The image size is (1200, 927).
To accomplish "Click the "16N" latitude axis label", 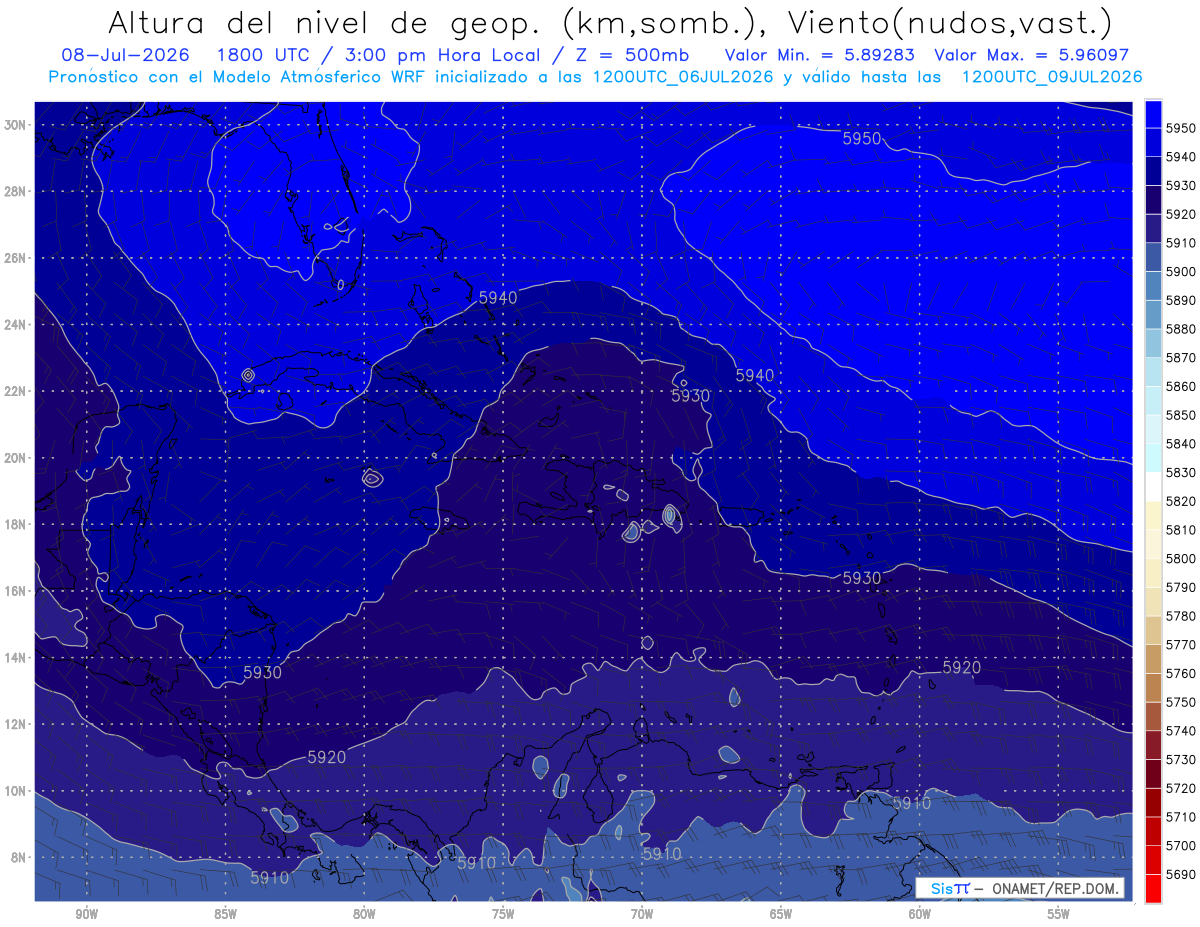I will [17, 591].
